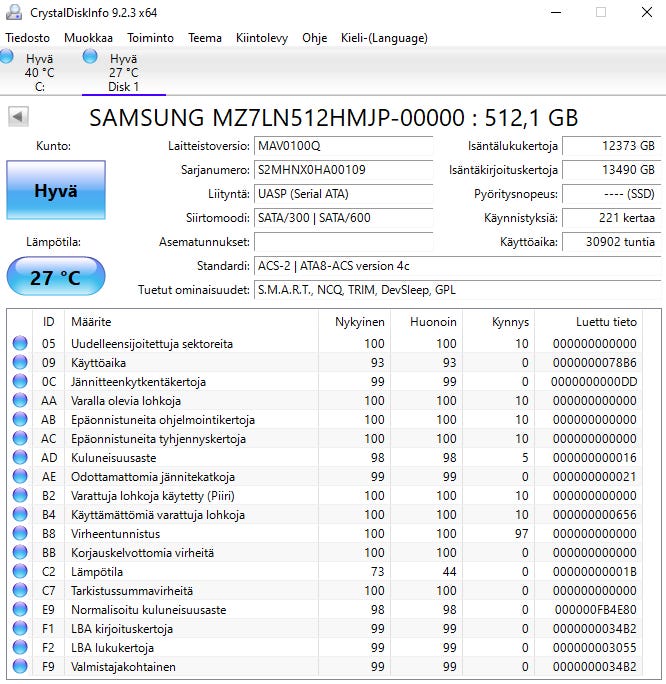The image size is (666, 684).
Task: Click status orb for attribute 0C
Action: 20,381
